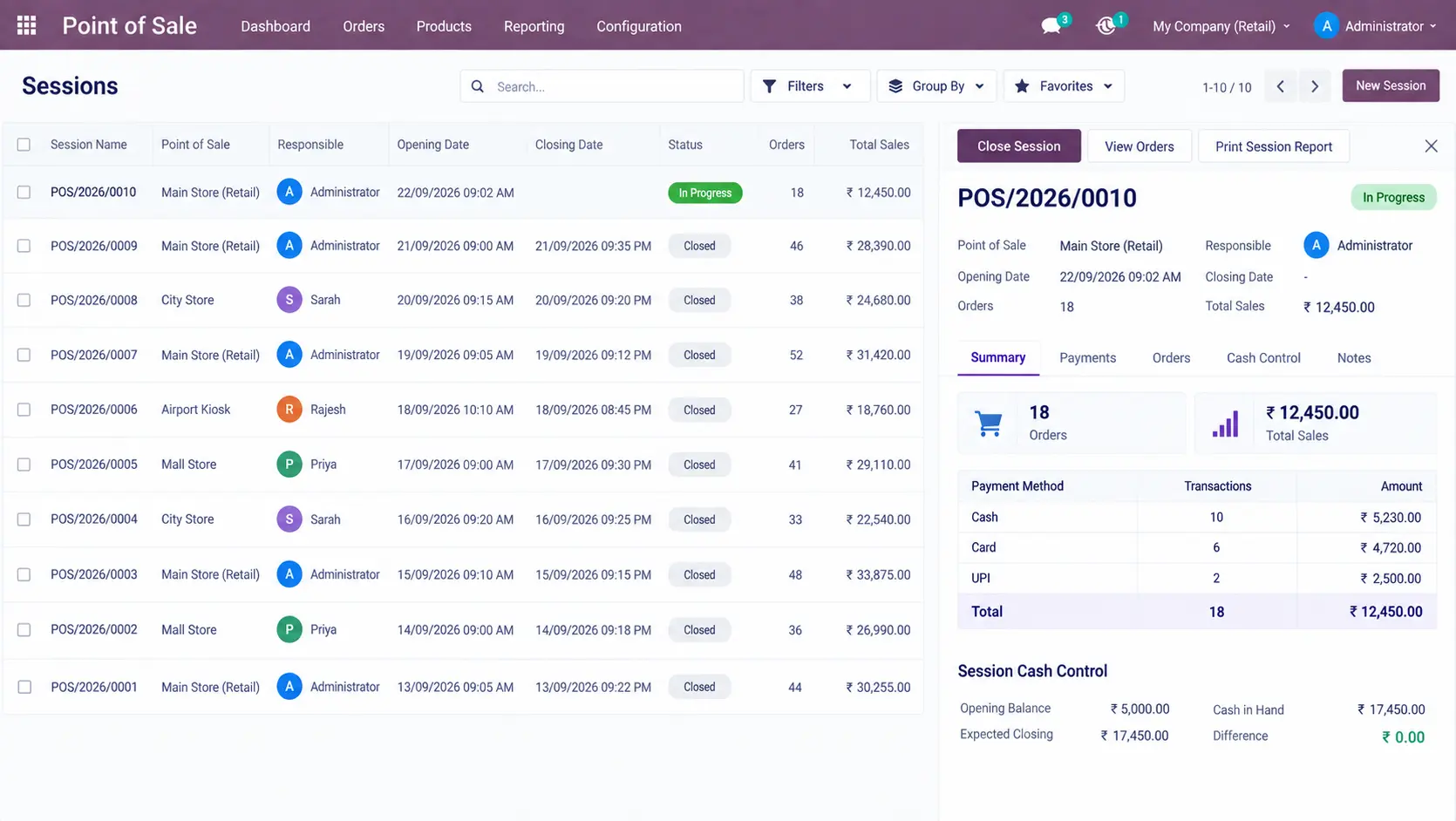Click Sarah's avatar in POS/2026/0008 row
The height and width of the screenshot is (821, 1456).
[x=289, y=300]
